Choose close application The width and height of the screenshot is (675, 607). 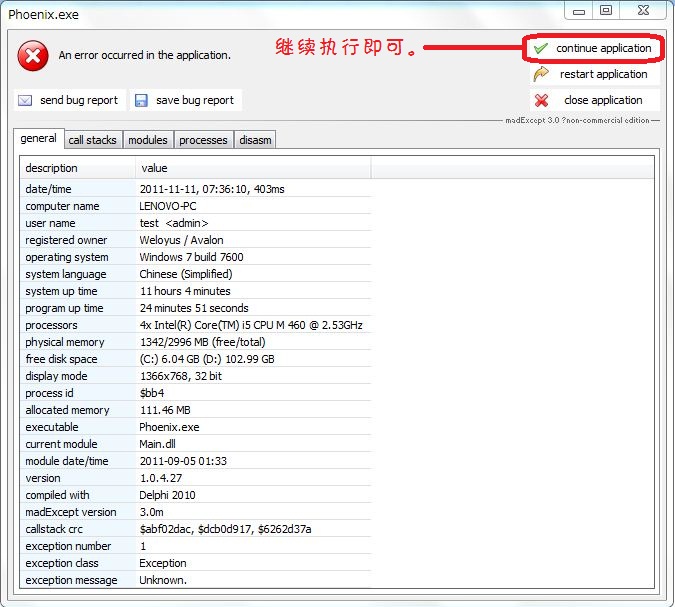[594, 100]
